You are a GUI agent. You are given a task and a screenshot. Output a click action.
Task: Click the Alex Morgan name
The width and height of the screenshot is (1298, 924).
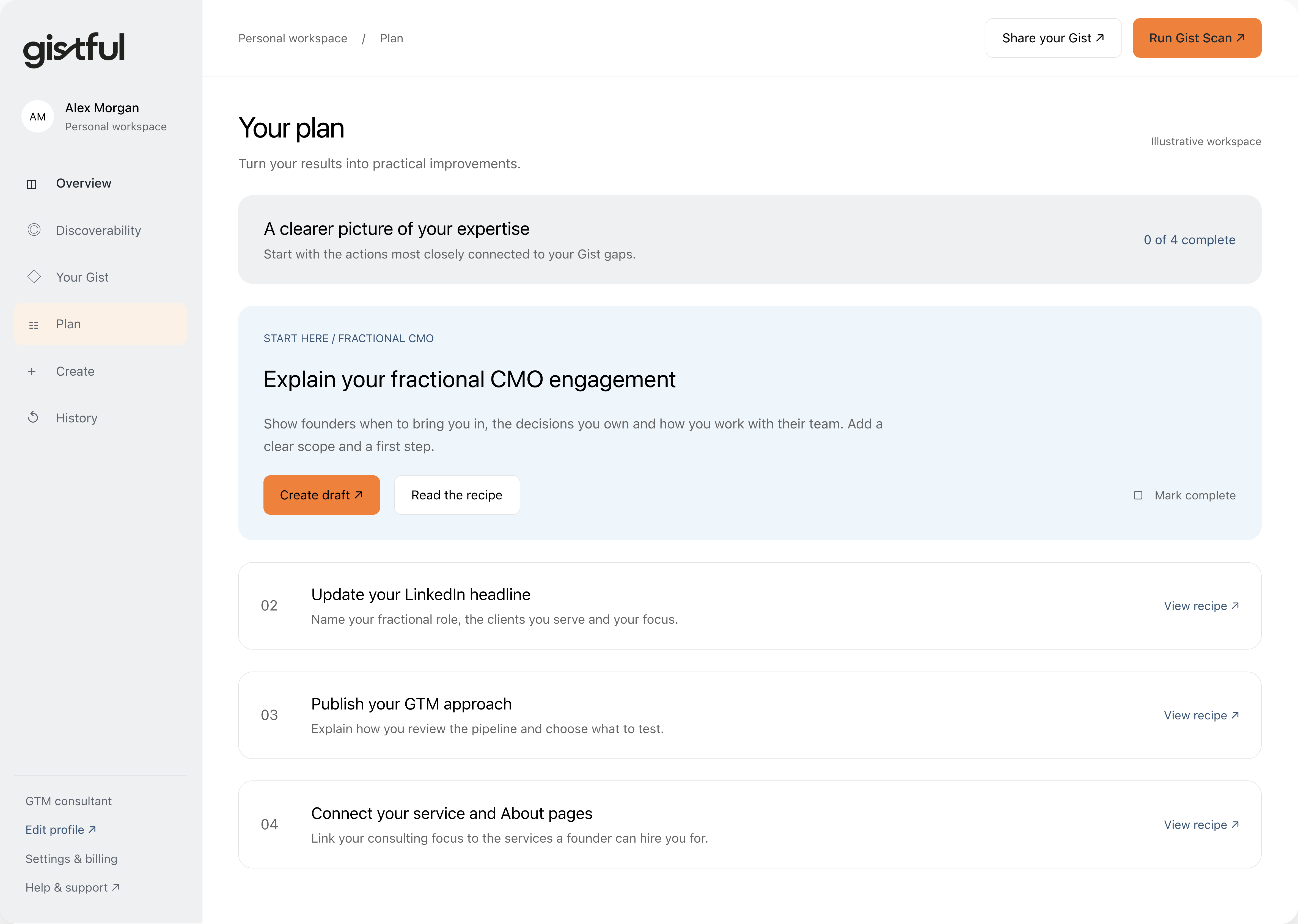(102, 108)
